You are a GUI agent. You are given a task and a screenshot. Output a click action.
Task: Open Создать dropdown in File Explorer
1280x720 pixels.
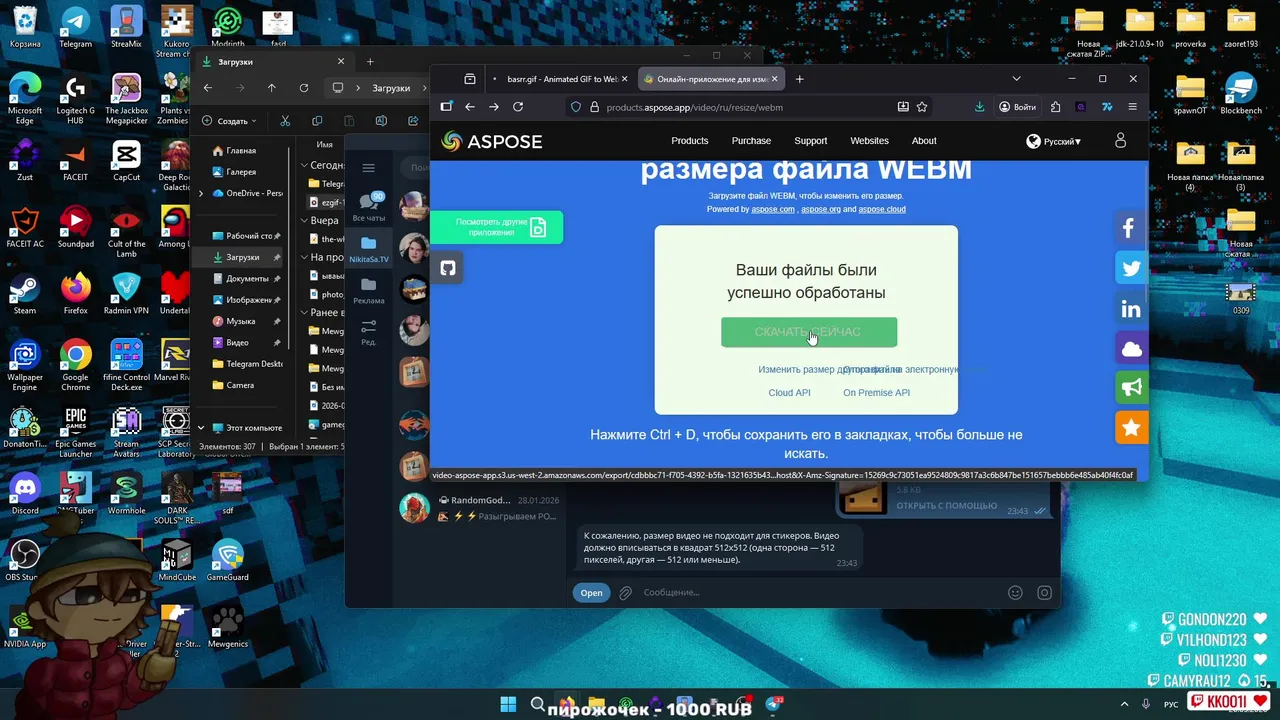(x=230, y=121)
